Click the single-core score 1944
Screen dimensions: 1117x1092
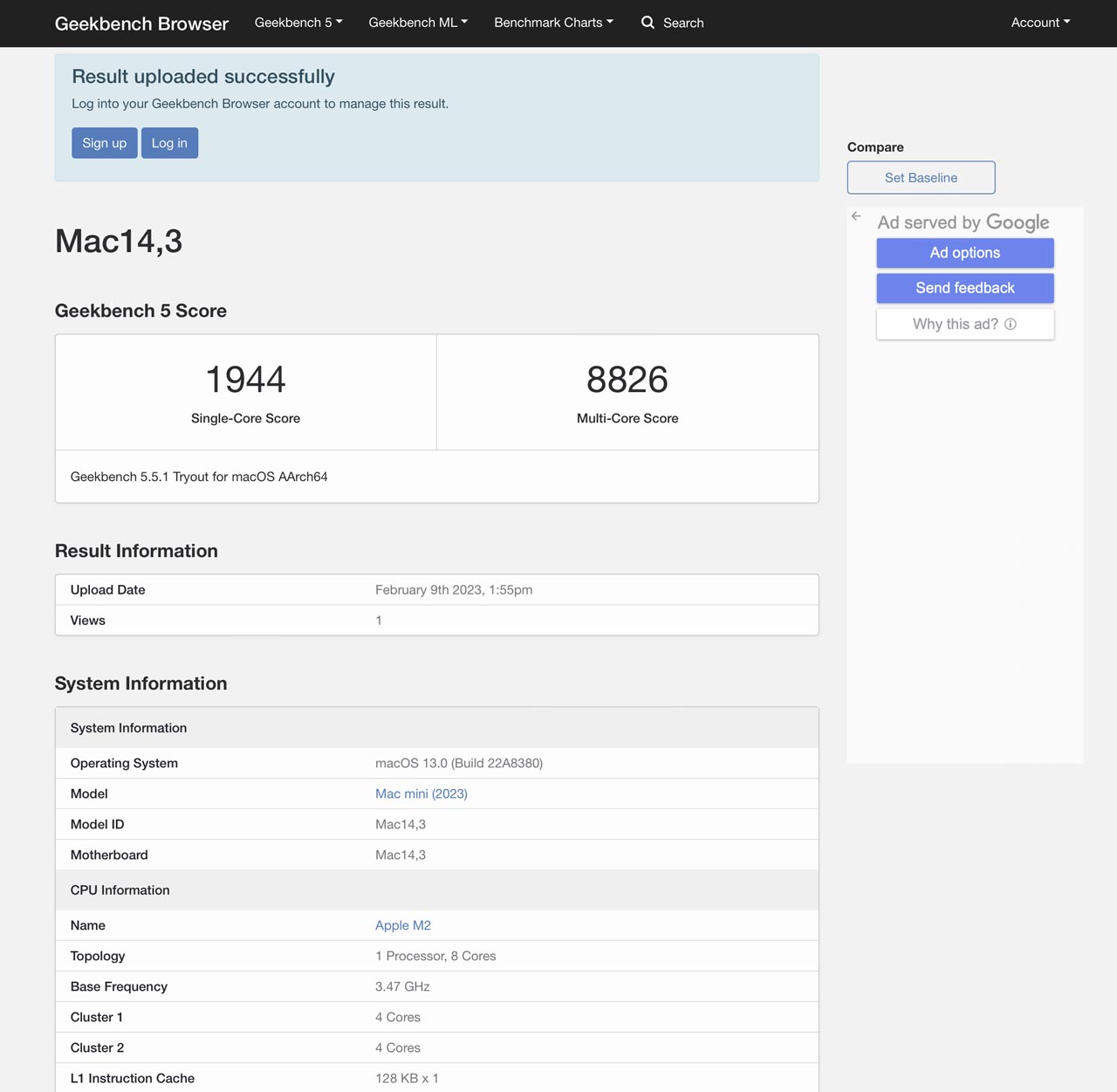pyautogui.click(x=245, y=380)
